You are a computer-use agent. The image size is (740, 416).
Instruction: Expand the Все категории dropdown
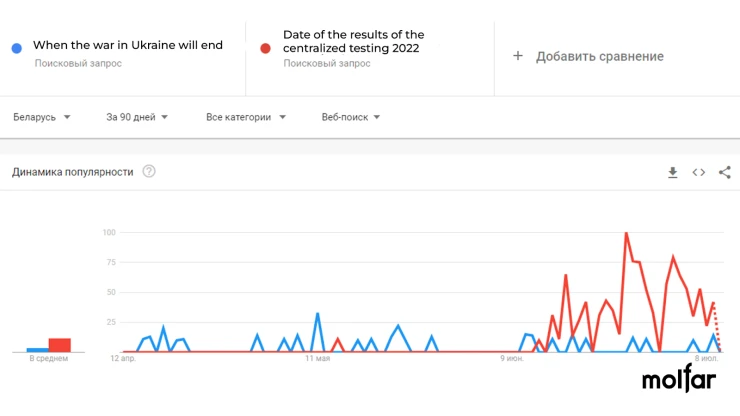click(246, 117)
